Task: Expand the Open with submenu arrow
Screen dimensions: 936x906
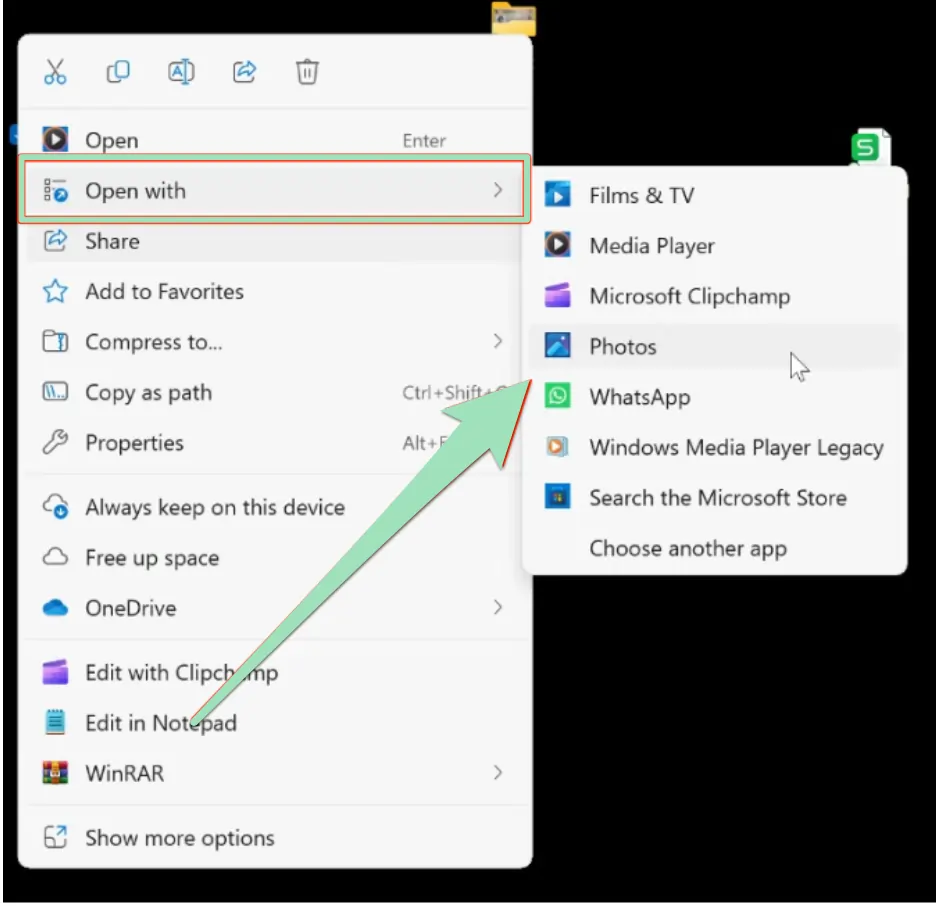Action: click(x=498, y=190)
